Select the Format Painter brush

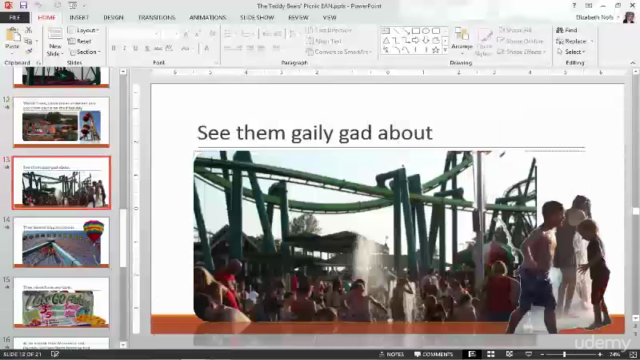coord(28,51)
